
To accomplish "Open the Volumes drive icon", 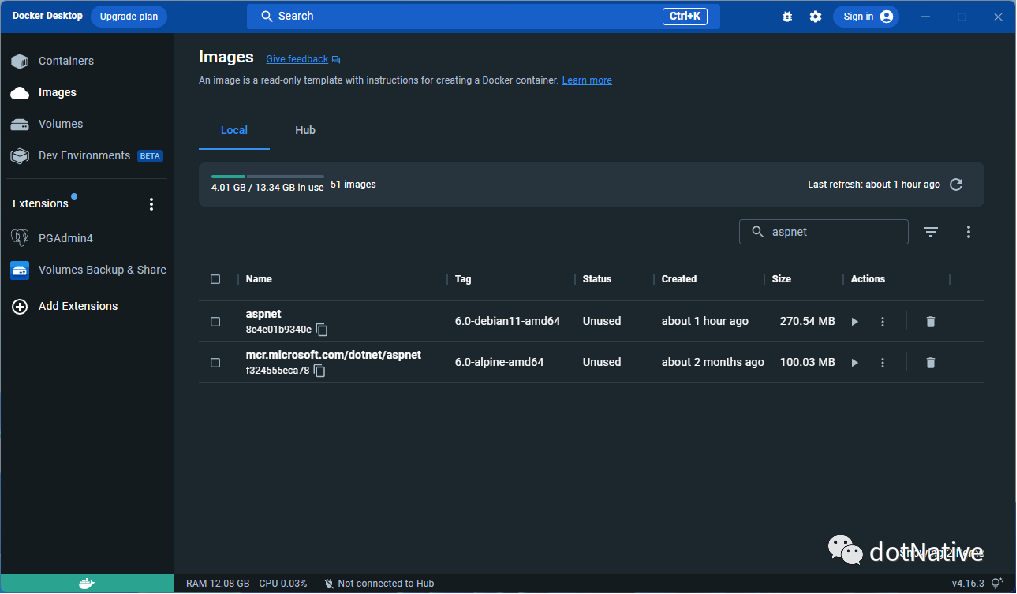I will [x=19, y=124].
